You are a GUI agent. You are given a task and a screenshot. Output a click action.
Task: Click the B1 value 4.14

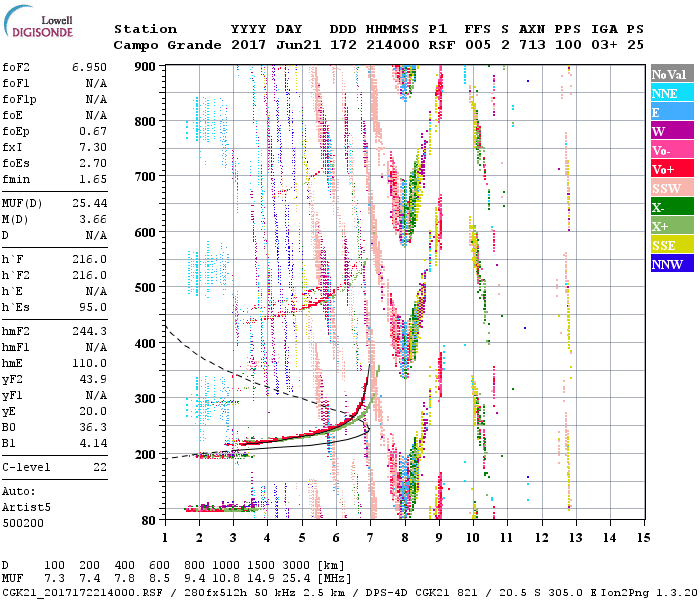93,443
